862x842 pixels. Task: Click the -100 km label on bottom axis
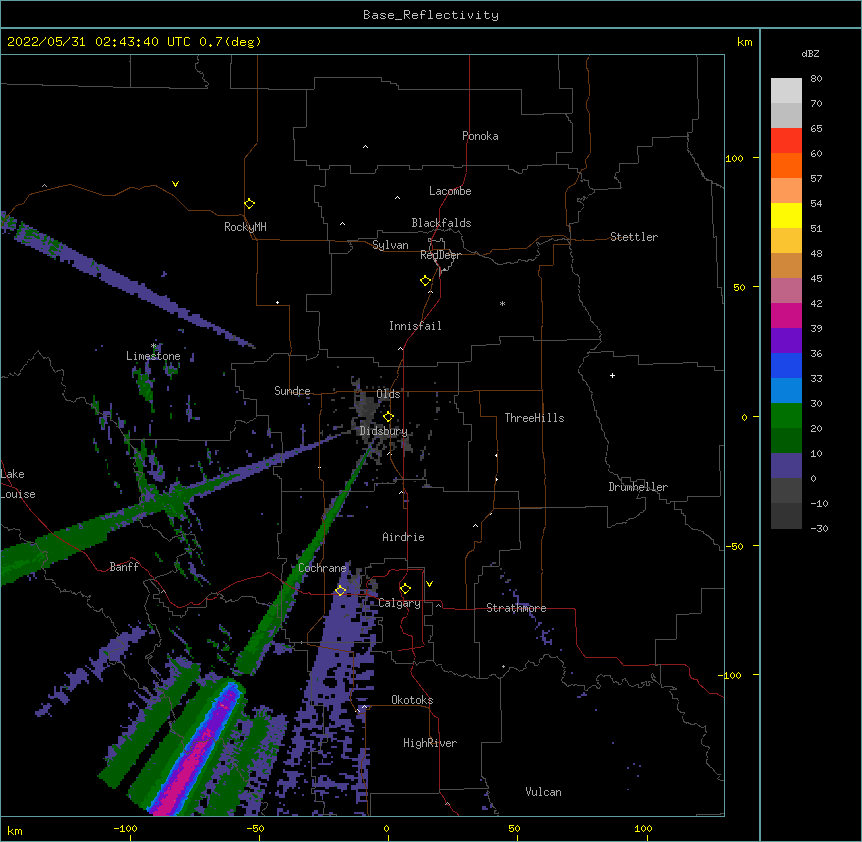pyautogui.click(x=125, y=828)
